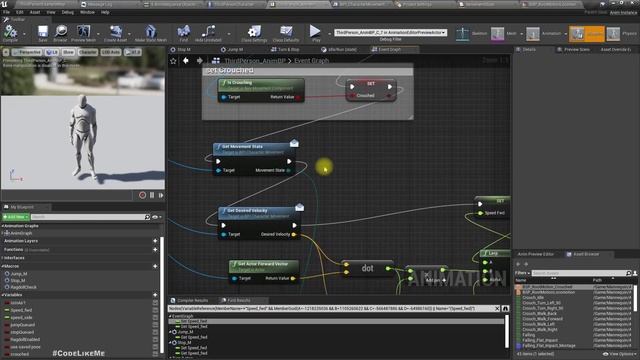Switch to the Jump M graph tab
The height and width of the screenshot is (360, 640).
(233, 49)
